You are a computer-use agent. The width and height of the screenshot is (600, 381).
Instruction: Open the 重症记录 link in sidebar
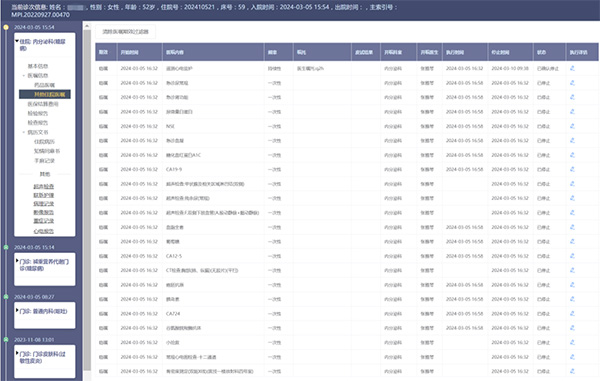pos(44,221)
